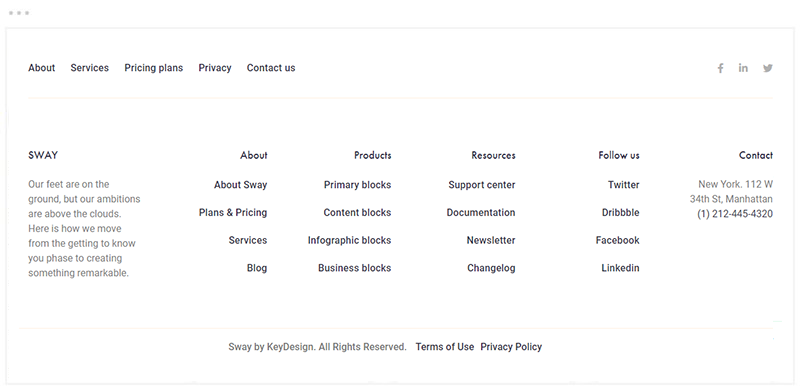Screen dimensions: 800x390
Task: Open the Infographic blocks link
Action: [x=349, y=240]
